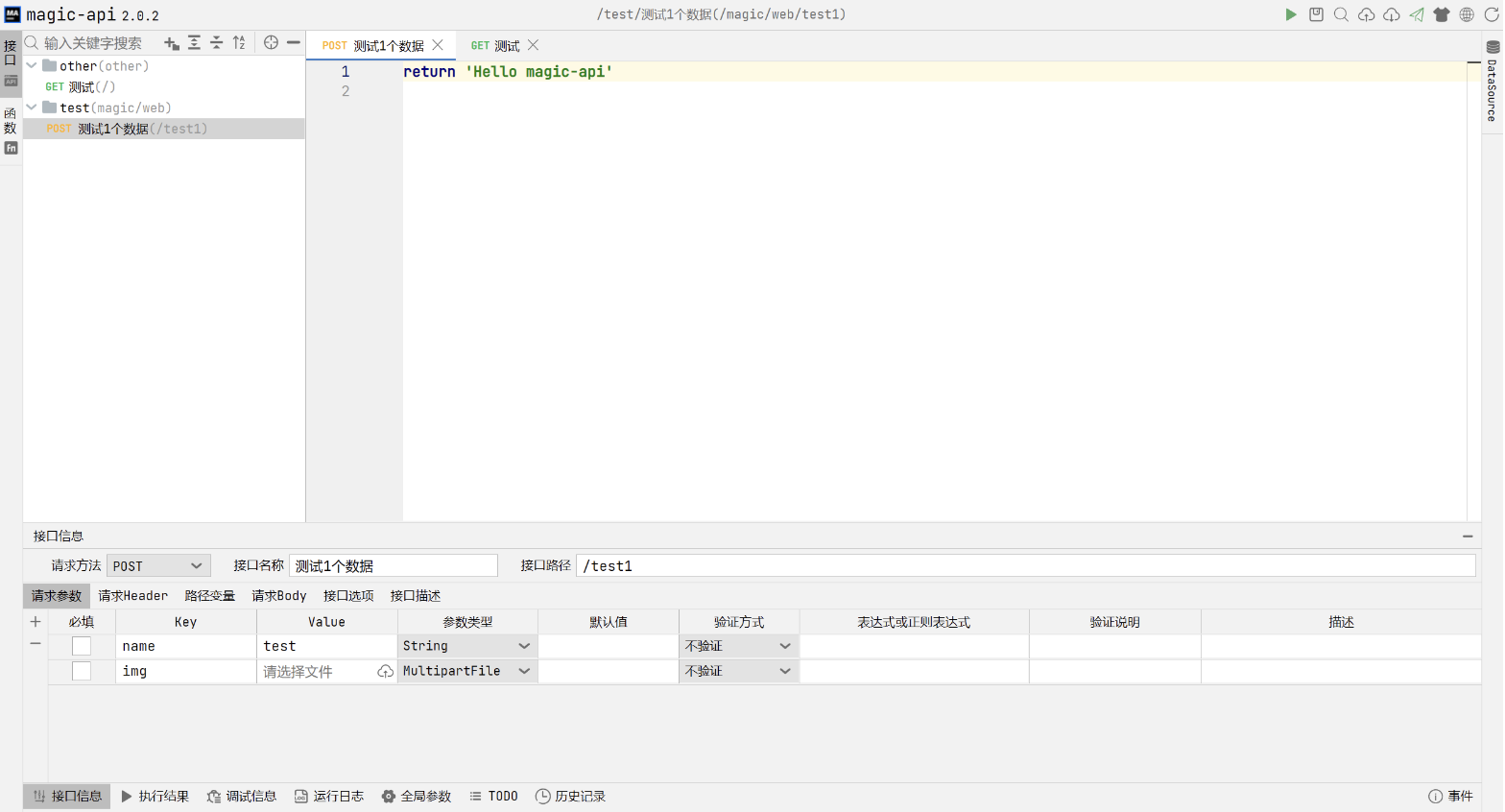Add a parameter row with the plus icon
Image resolution: width=1505 pixels, height=812 pixels.
[x=36, y=622]
